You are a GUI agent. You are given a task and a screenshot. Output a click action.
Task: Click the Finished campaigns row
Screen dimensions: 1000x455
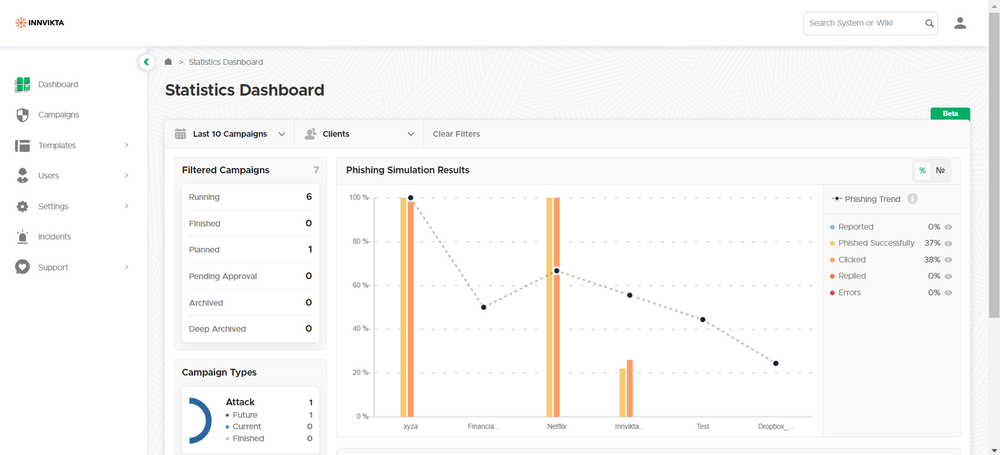(250, 223)
